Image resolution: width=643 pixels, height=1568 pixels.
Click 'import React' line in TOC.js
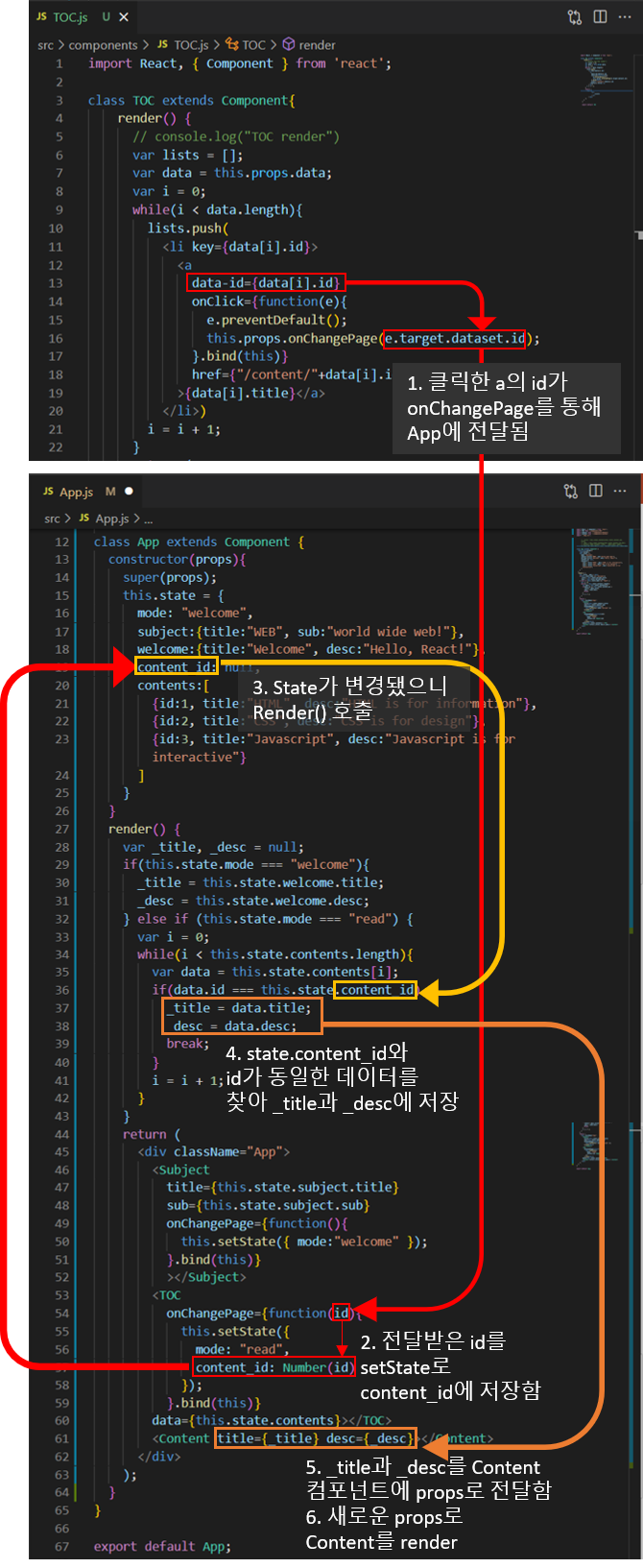click(x=239, y=63)
